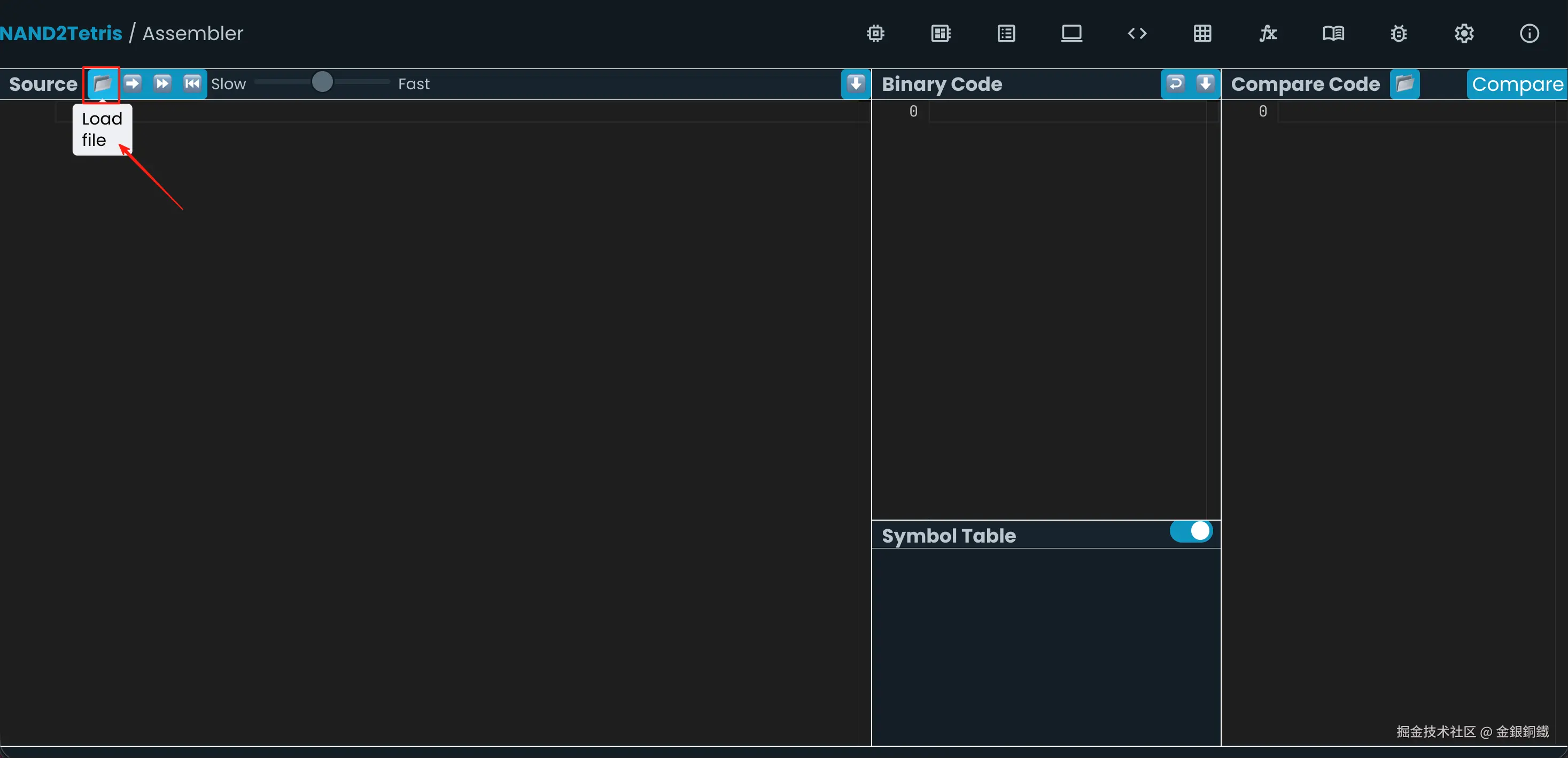Screen dimensions: 1568x758
Task: Load a compare file via the folder icon
Action: click(1404, 83)
